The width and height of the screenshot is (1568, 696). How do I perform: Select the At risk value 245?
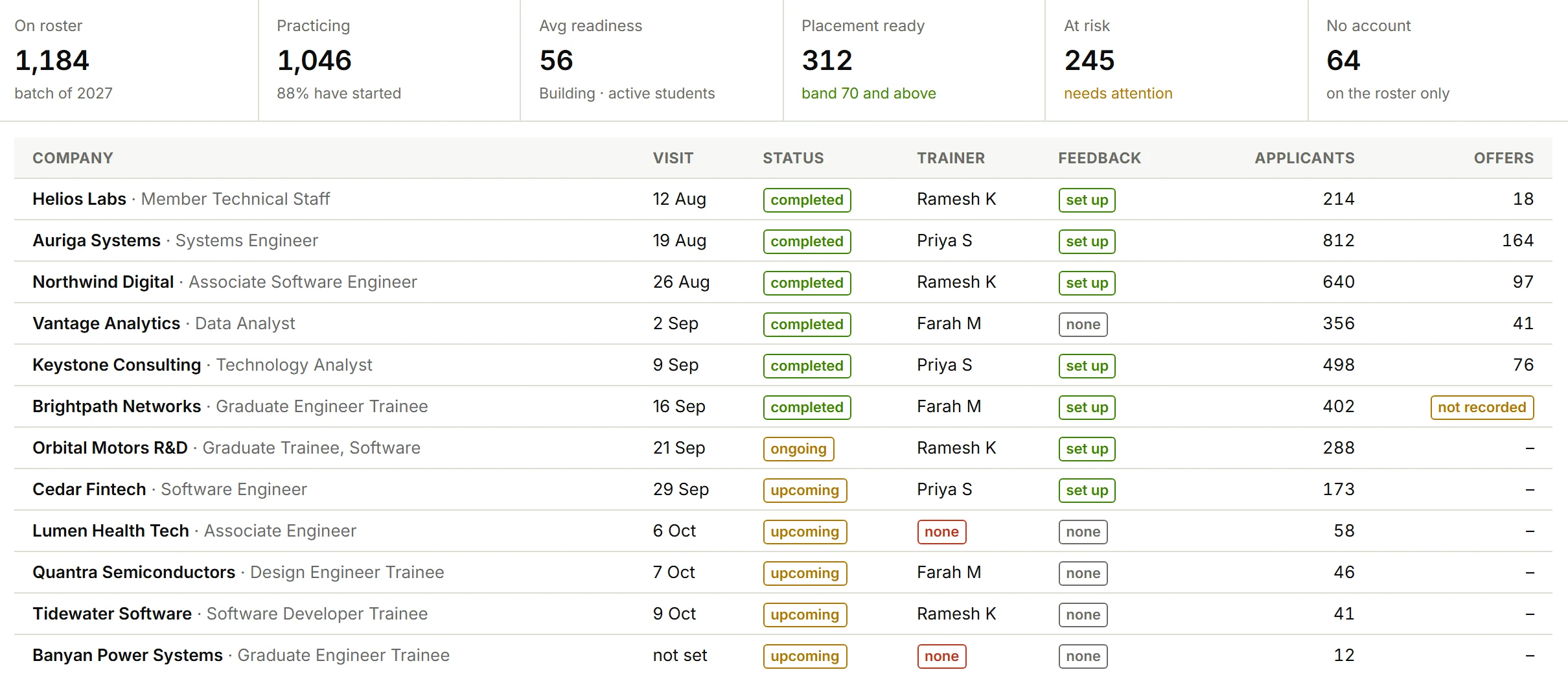pos(1089,61)
